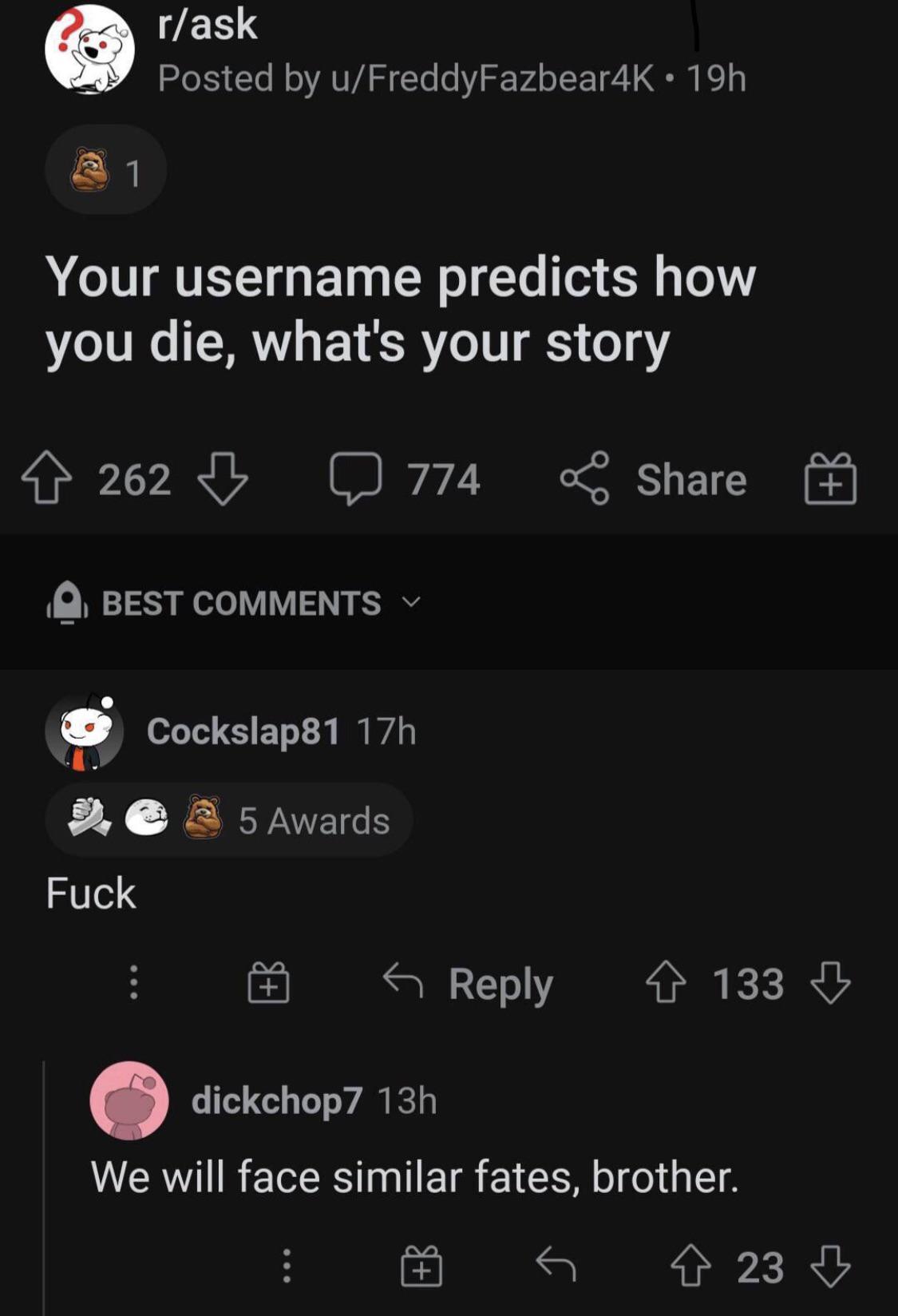Open more options on dickchop7's reply
Screen dimensions: 898x1316
[287, 1266]
